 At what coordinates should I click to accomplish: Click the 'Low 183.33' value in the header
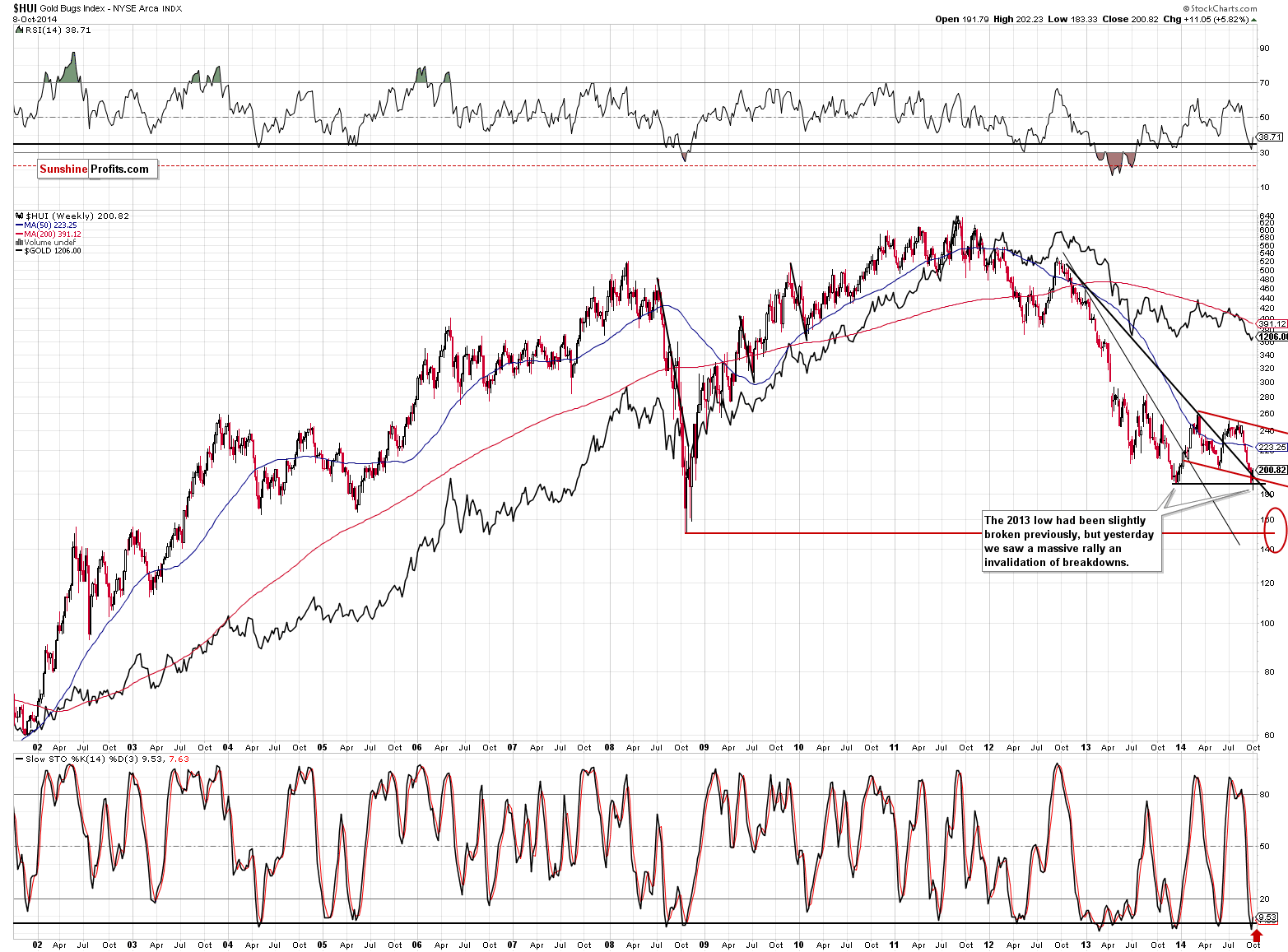point(1072,19)
